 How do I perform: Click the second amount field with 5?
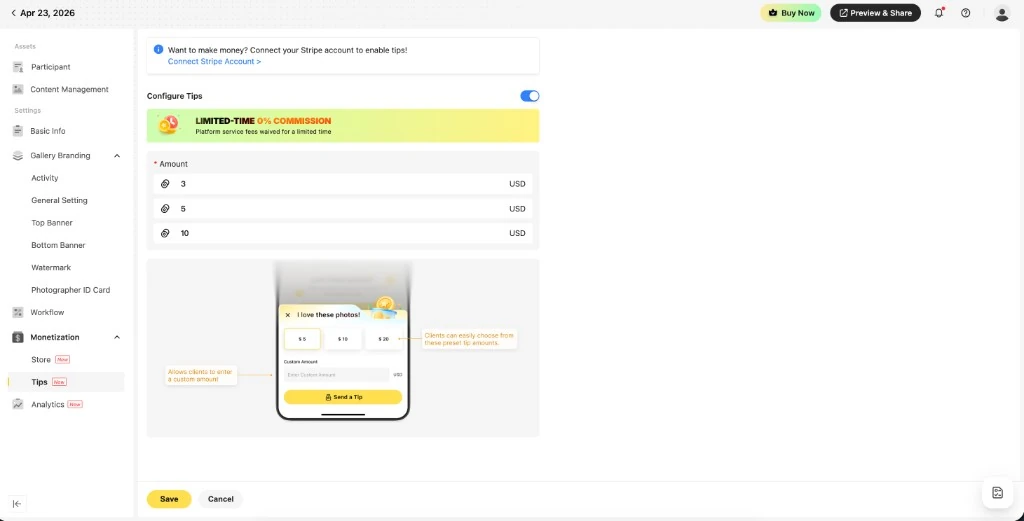point(343,209)
